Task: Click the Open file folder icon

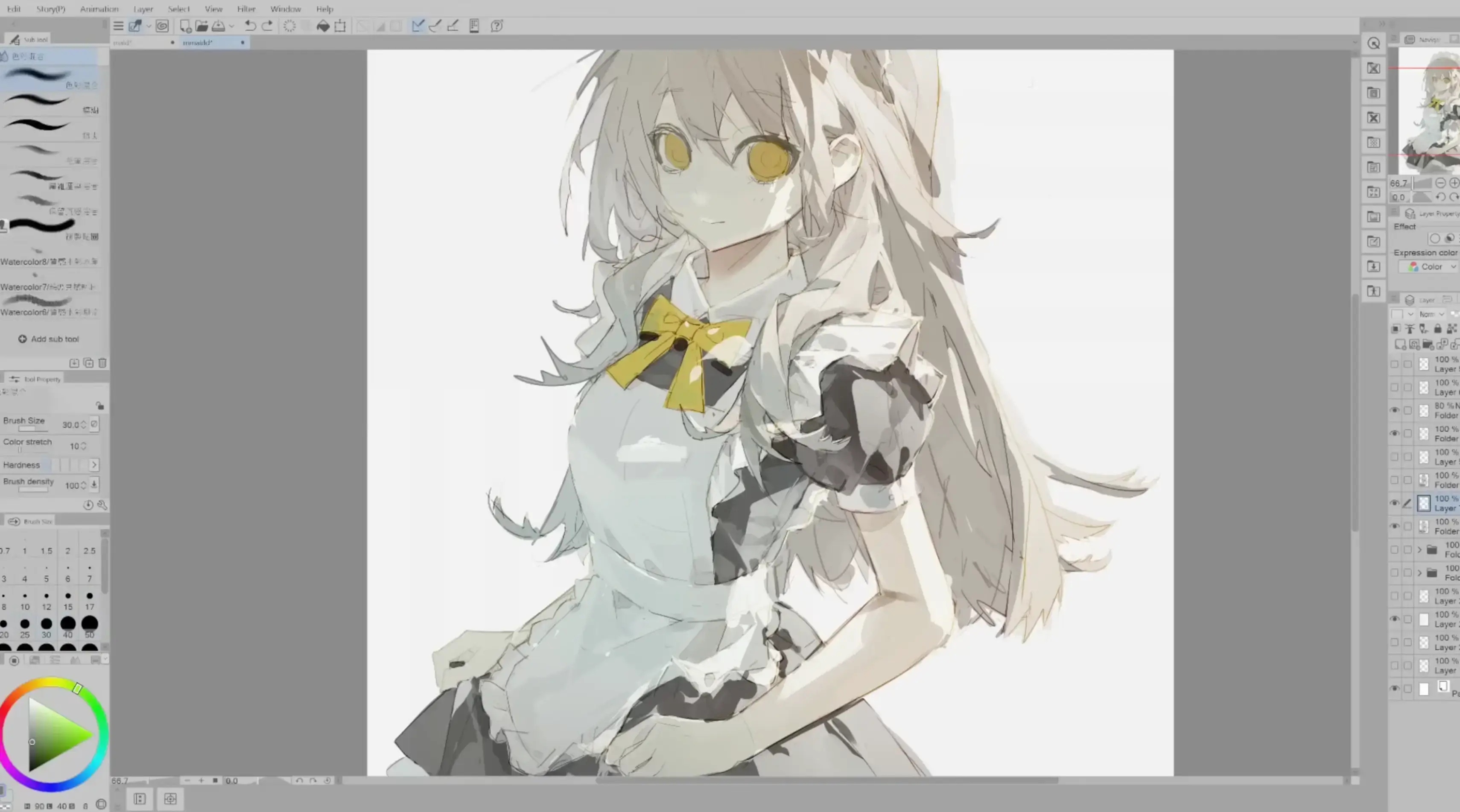Action: [x=201, y=26]
